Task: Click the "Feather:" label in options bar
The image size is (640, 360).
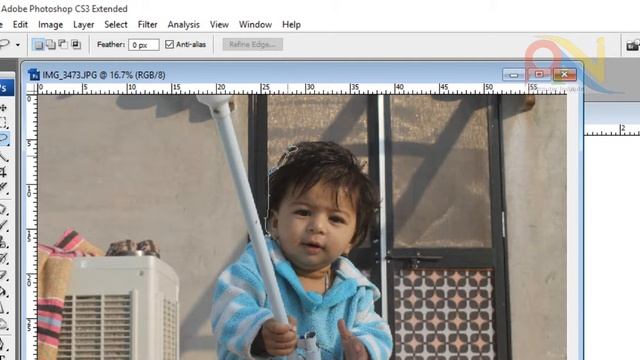Action: pyautogui.click(x=111, y=44)
